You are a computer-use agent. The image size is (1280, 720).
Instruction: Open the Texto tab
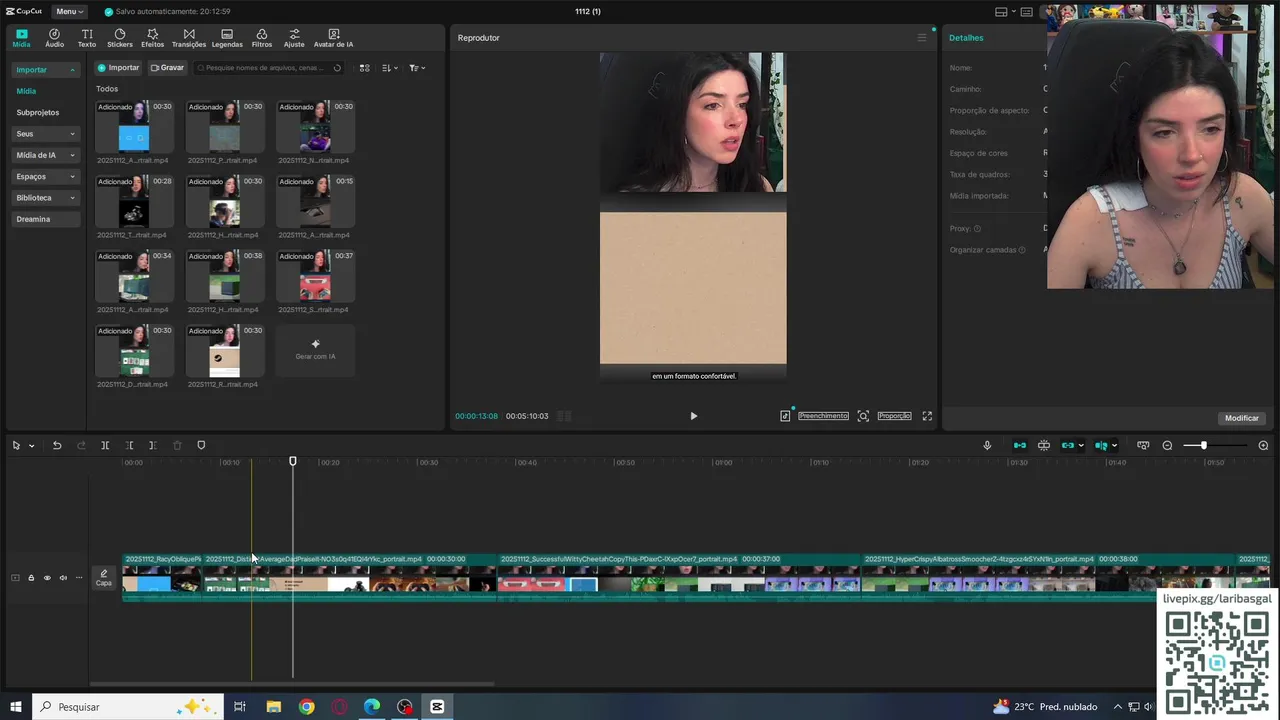[x=87, y=38]
